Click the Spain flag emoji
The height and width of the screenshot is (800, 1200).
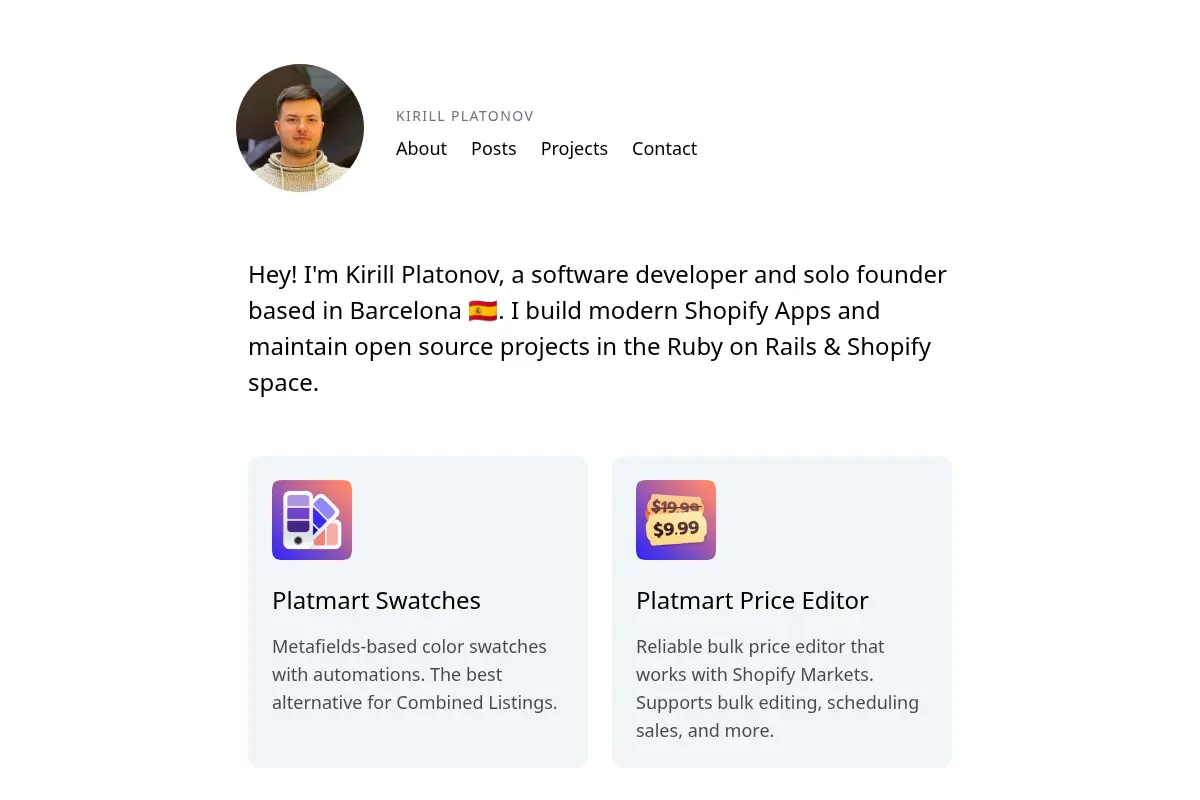pyautogui.click(x=482, y=311)
